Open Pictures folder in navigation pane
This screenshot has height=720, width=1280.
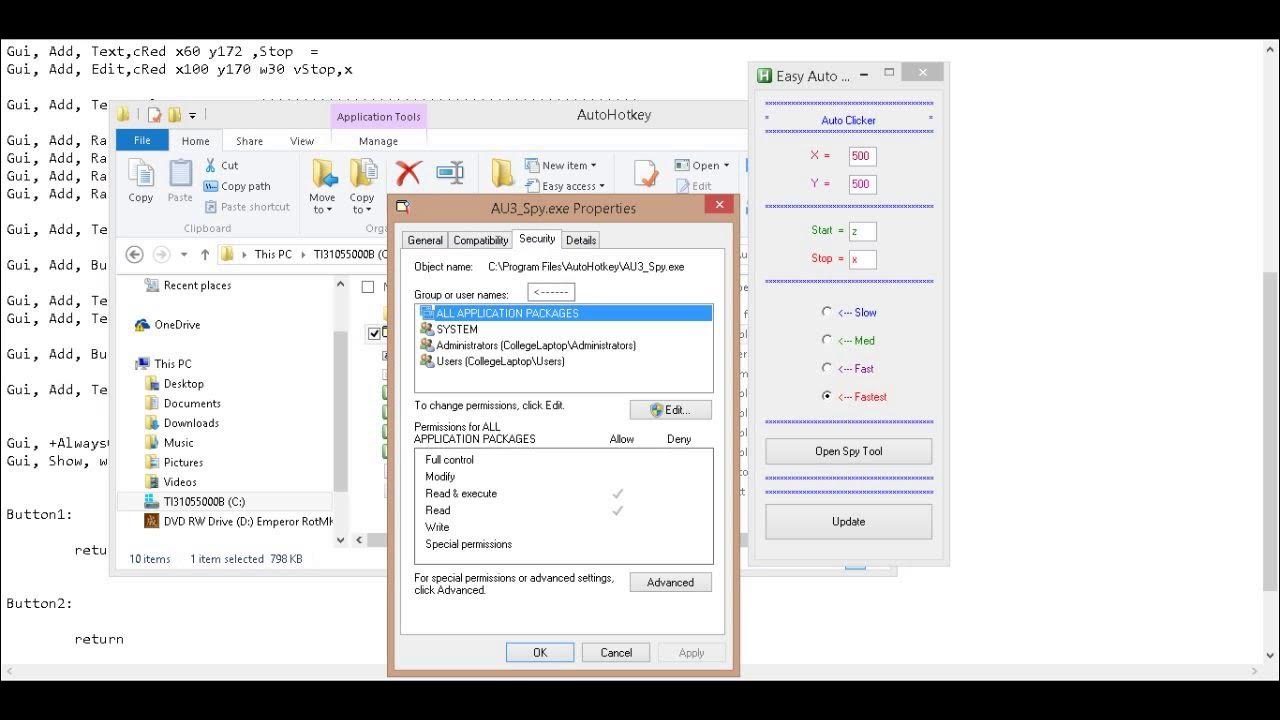click(x=174, y=463)
